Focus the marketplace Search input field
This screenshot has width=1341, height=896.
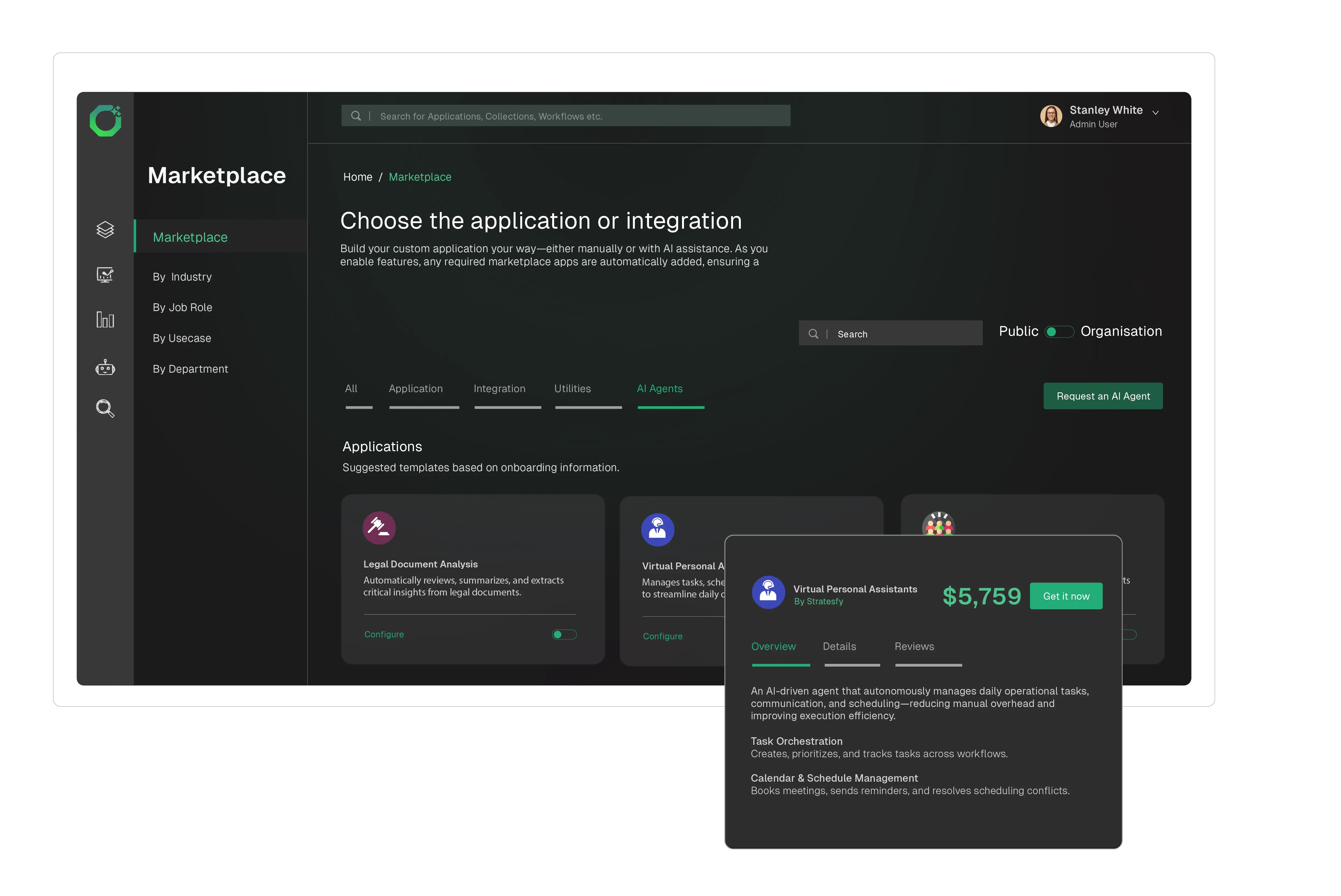(890, 334)
